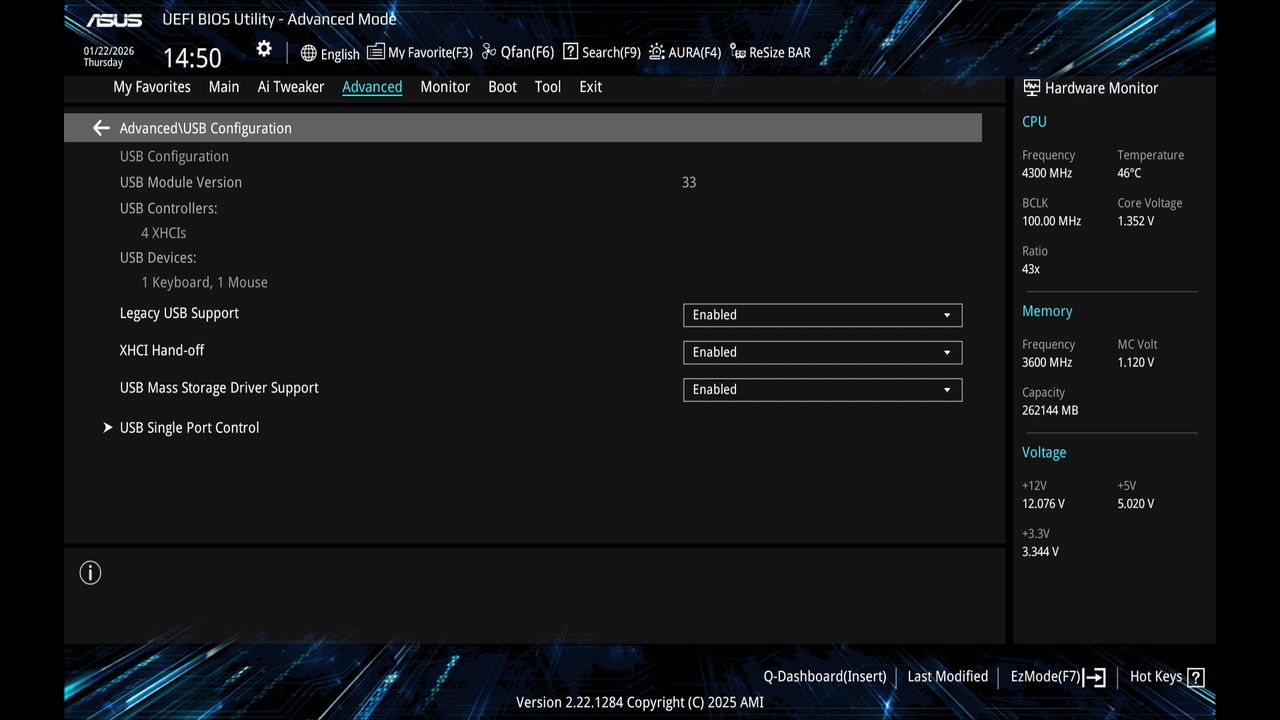Open the settings gear icon
The width and height of the screenshot is (1280, 720).
click(264, 48)
